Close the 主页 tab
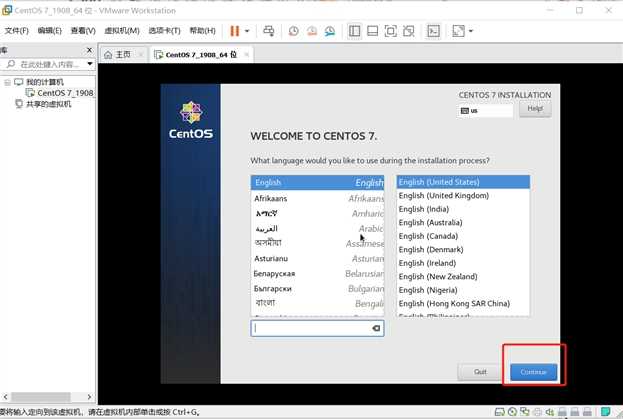Image resolution: width=623 pixels, height=419 pixels. [x=141, y=55]
